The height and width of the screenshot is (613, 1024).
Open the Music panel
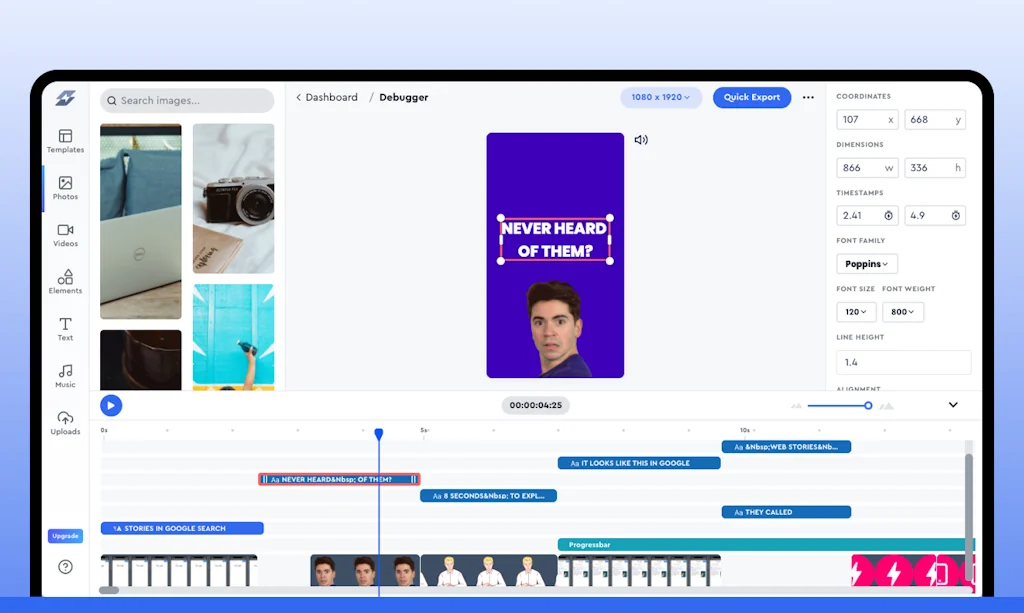click(x=65, y=377)
